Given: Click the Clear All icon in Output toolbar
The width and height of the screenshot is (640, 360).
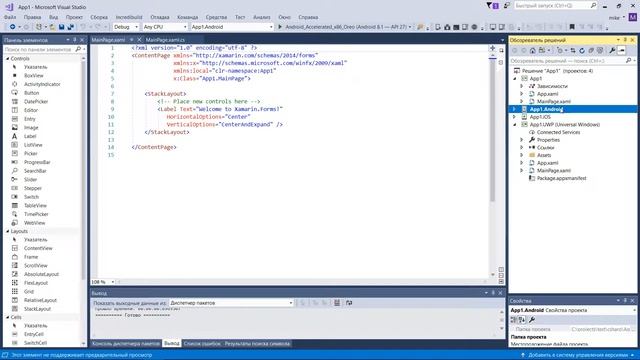Looking at the screenshot, I should 337,303.
